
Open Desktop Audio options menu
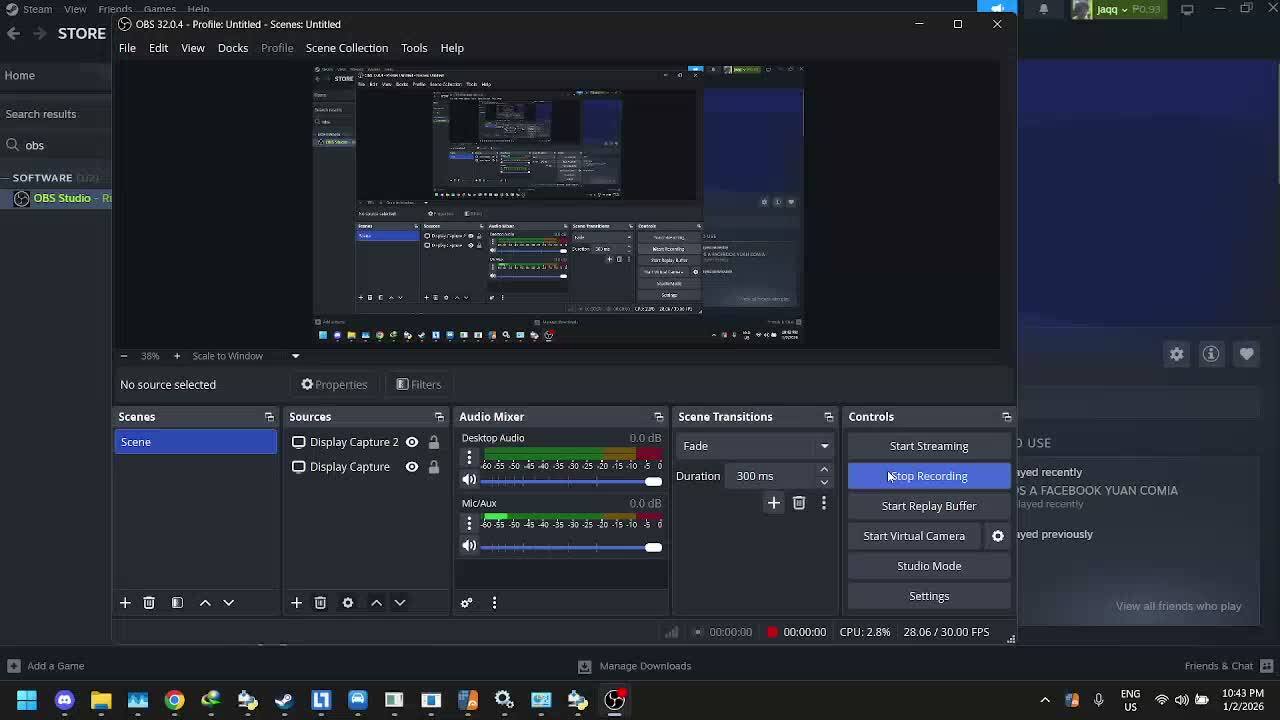tap(469, 458)
